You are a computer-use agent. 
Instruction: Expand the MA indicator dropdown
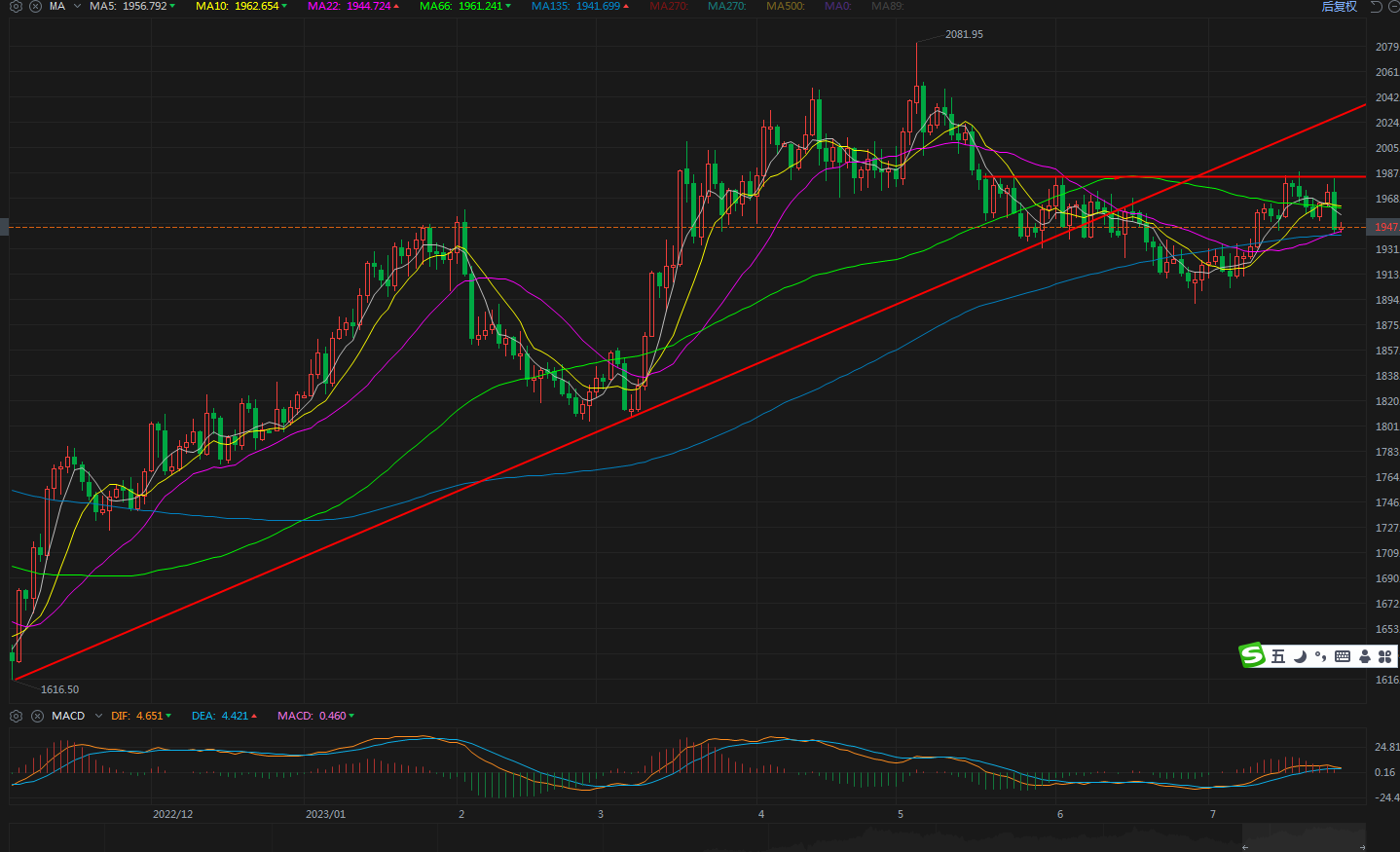[77, 6]
